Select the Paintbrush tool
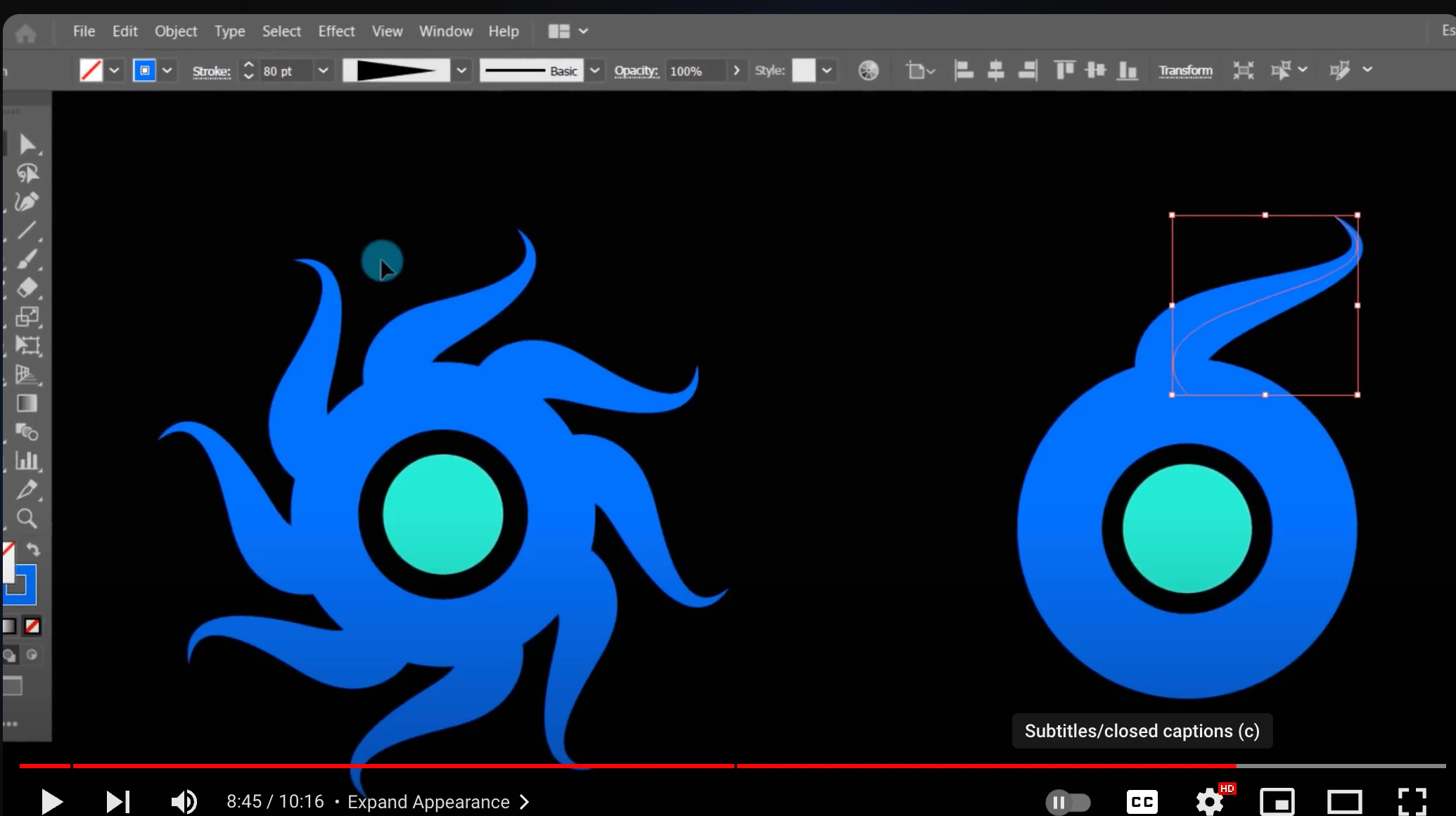This screenshot has width=1456, height=816. point(27,259)
